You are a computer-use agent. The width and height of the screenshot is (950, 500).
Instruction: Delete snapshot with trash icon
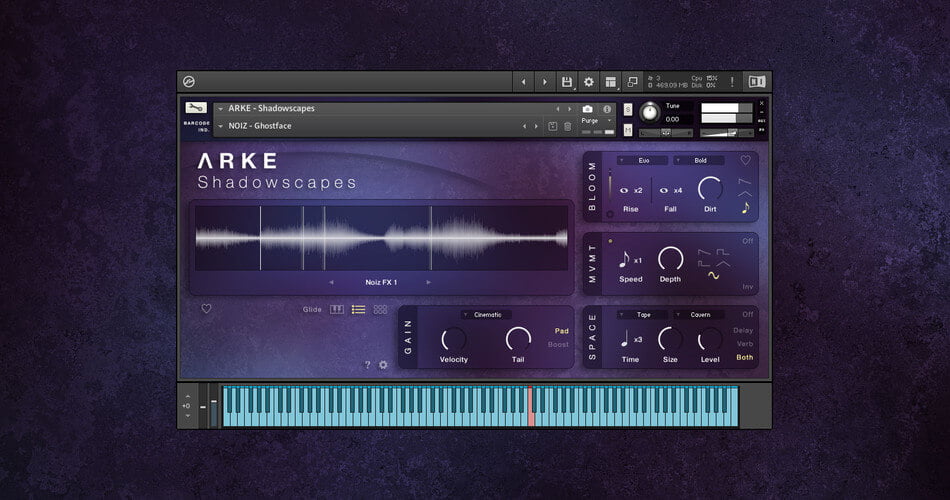[x=568, y=126]
